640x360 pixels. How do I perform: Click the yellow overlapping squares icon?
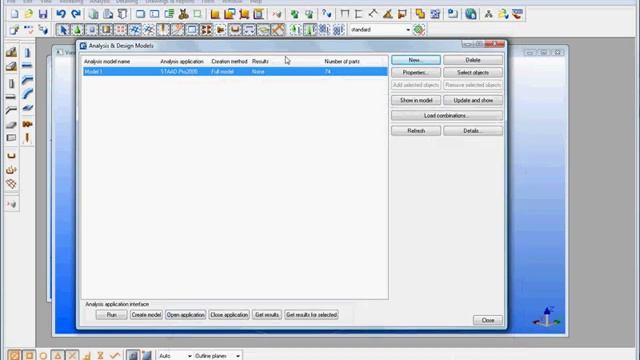point(420,14)
